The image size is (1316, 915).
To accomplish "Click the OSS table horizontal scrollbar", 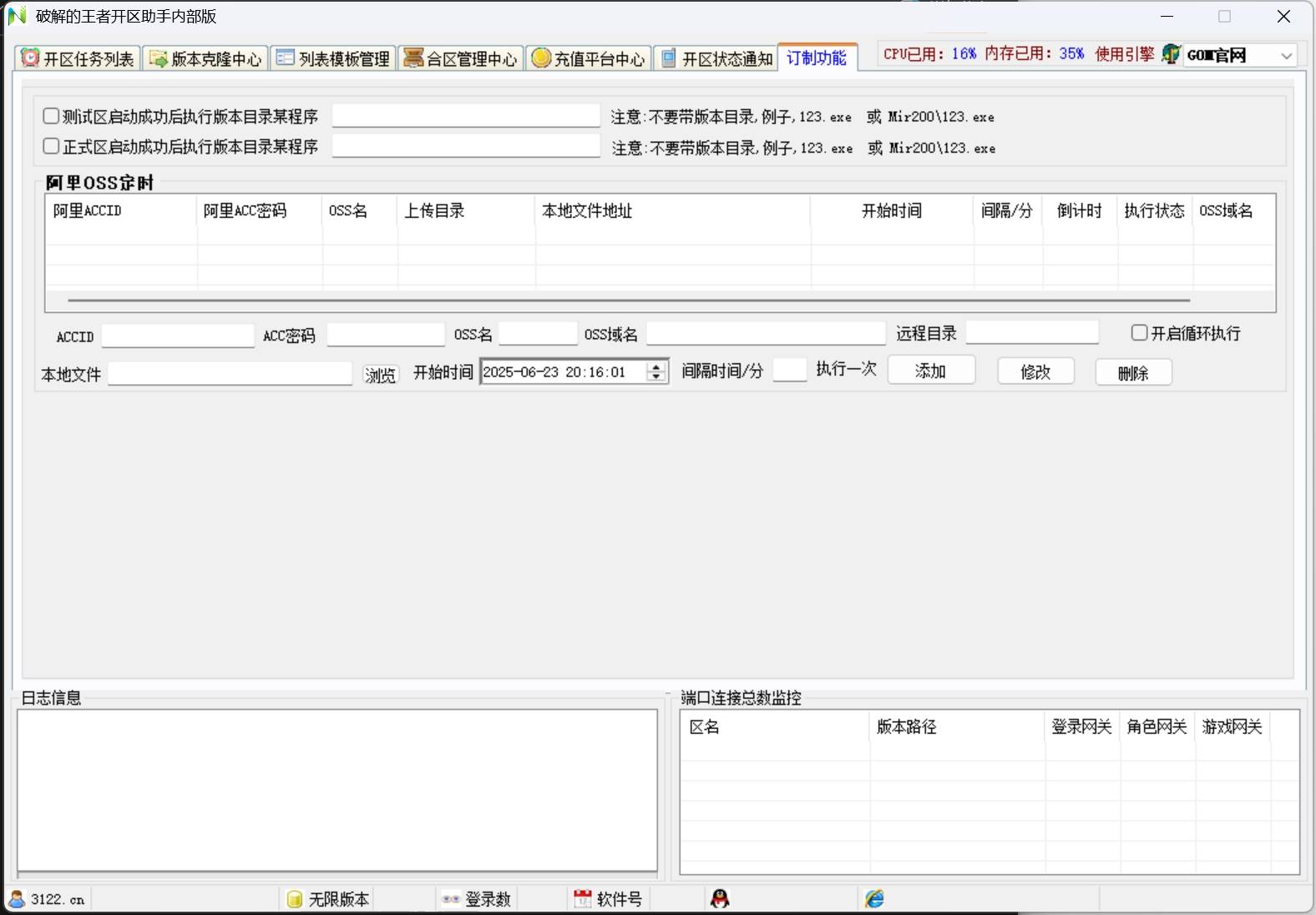I will [x=629, y=300].
